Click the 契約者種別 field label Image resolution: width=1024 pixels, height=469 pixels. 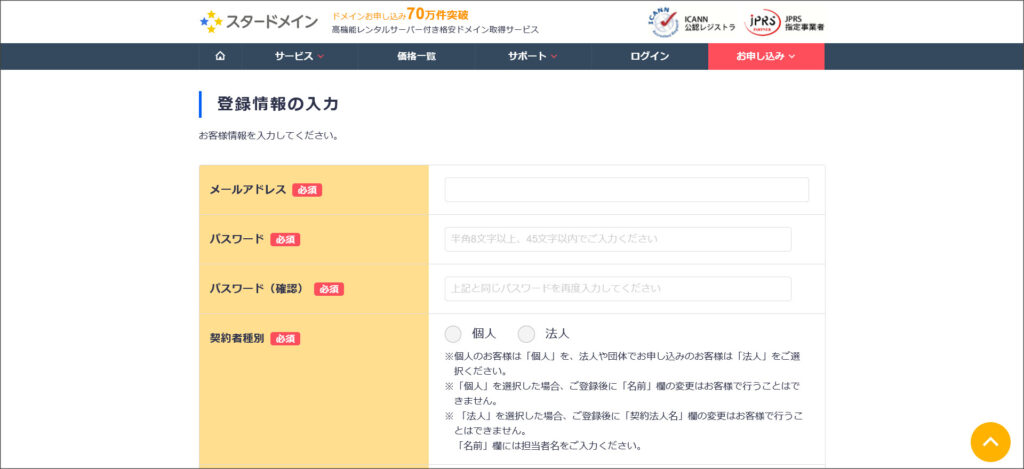pyautogui.click(x=237, y=338)
